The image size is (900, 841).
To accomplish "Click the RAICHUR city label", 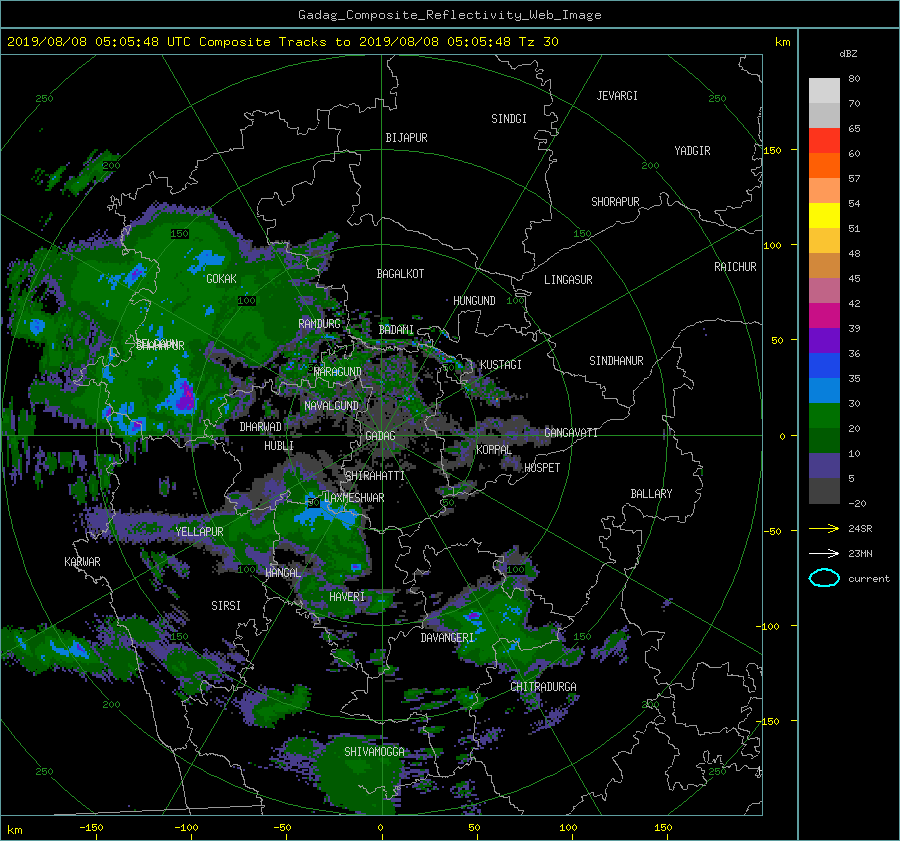I will pos(735,267).
